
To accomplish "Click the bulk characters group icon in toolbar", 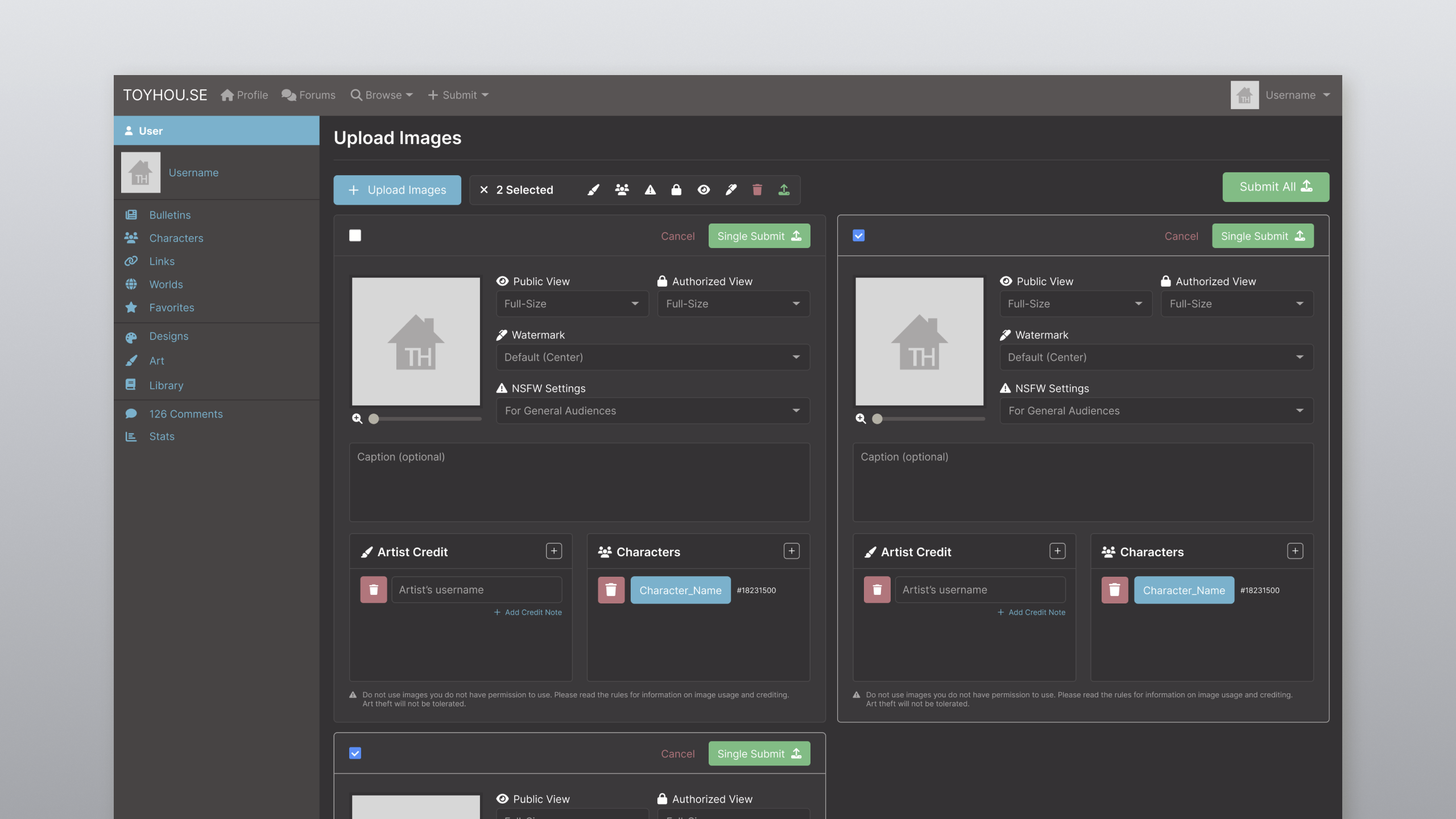I will pos(622,190).
